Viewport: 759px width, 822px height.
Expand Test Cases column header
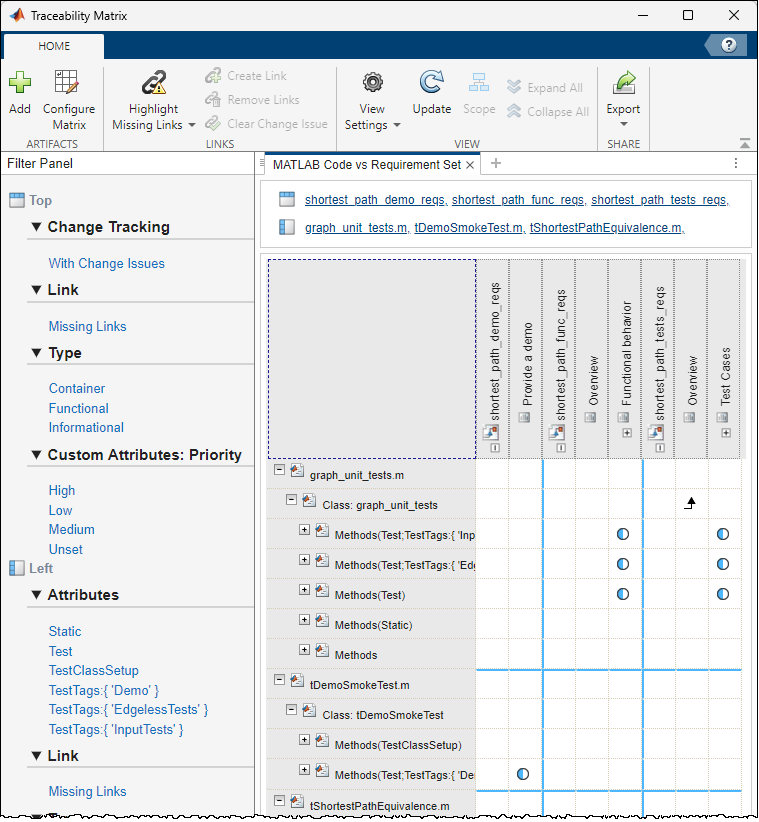(726, 433)
